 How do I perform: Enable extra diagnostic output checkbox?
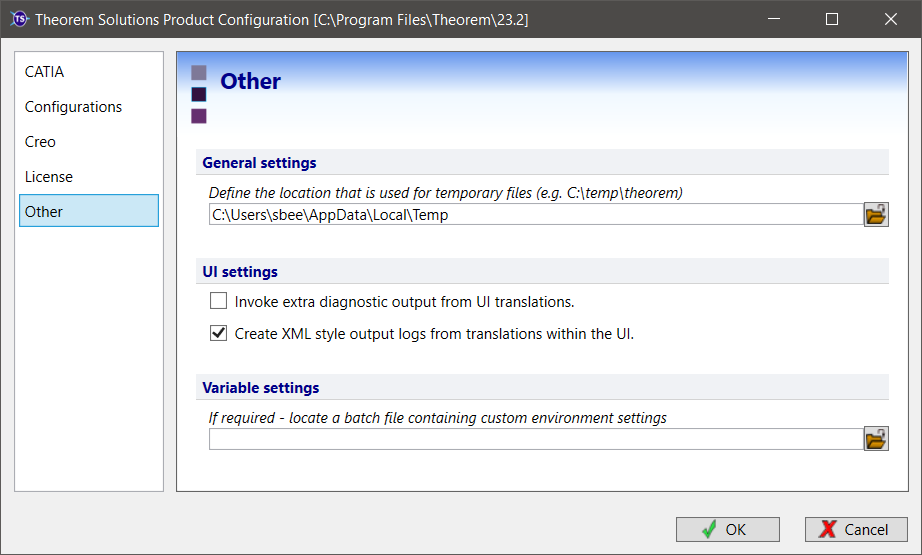[218, 301]
